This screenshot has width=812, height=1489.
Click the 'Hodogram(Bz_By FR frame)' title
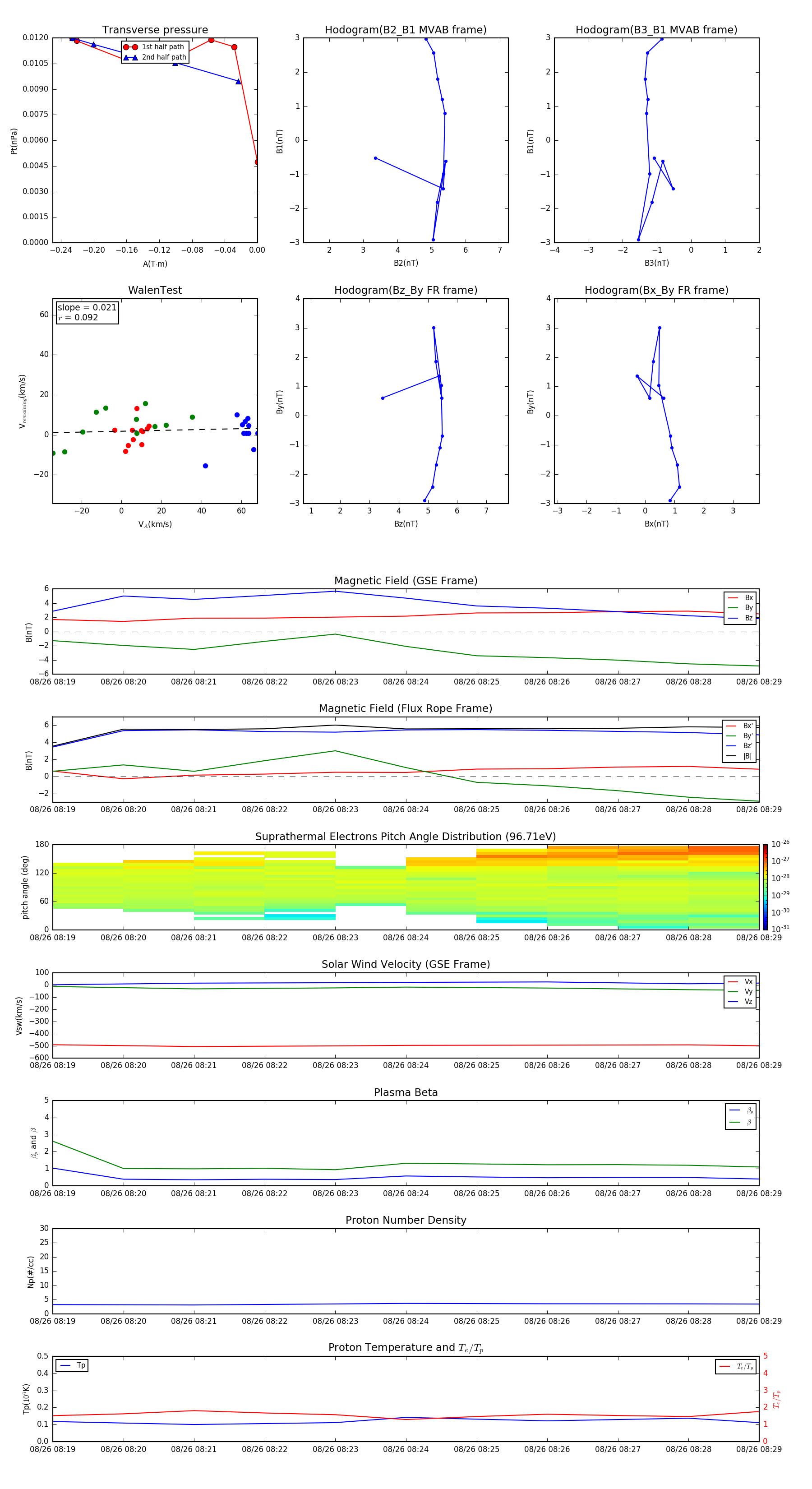[x=406, y=290]
